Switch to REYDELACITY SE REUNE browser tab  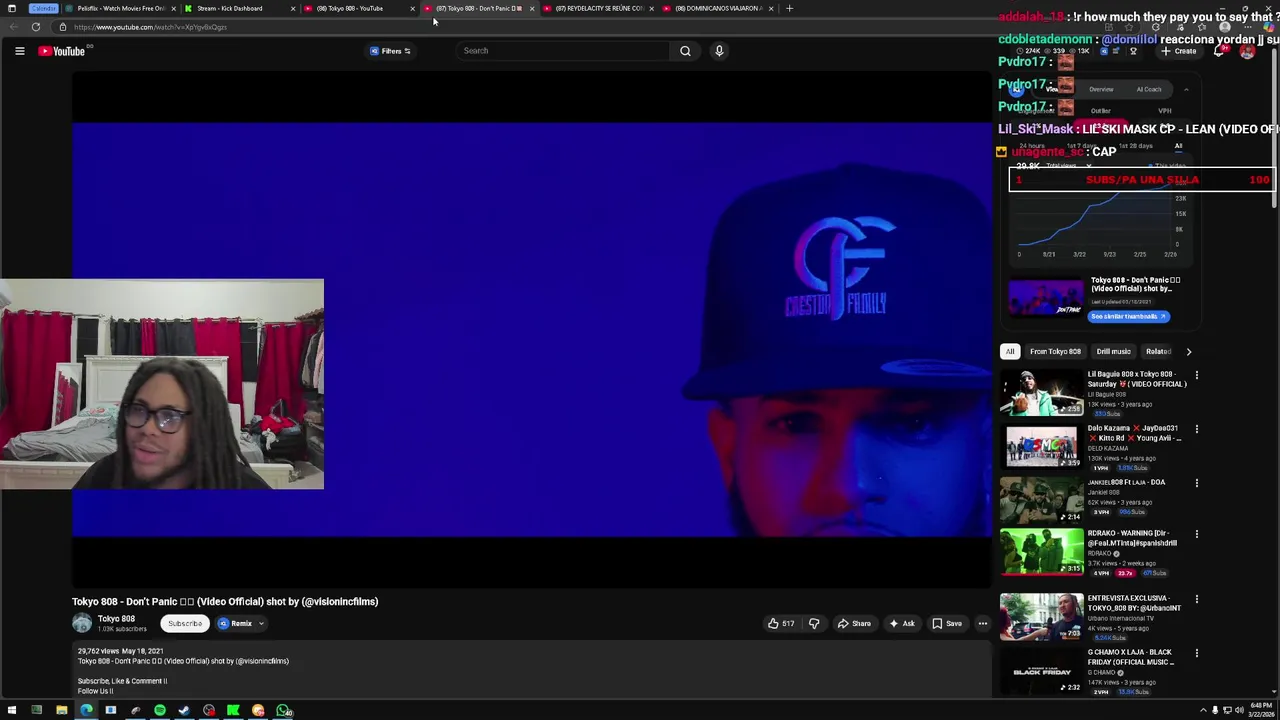click(x=598, y=8)
